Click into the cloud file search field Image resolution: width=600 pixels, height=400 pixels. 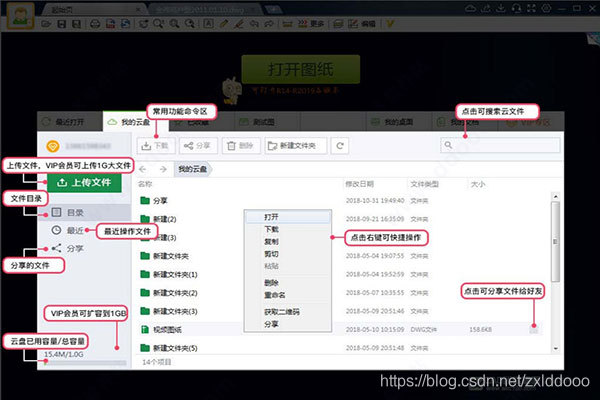[x=500, y=145]
